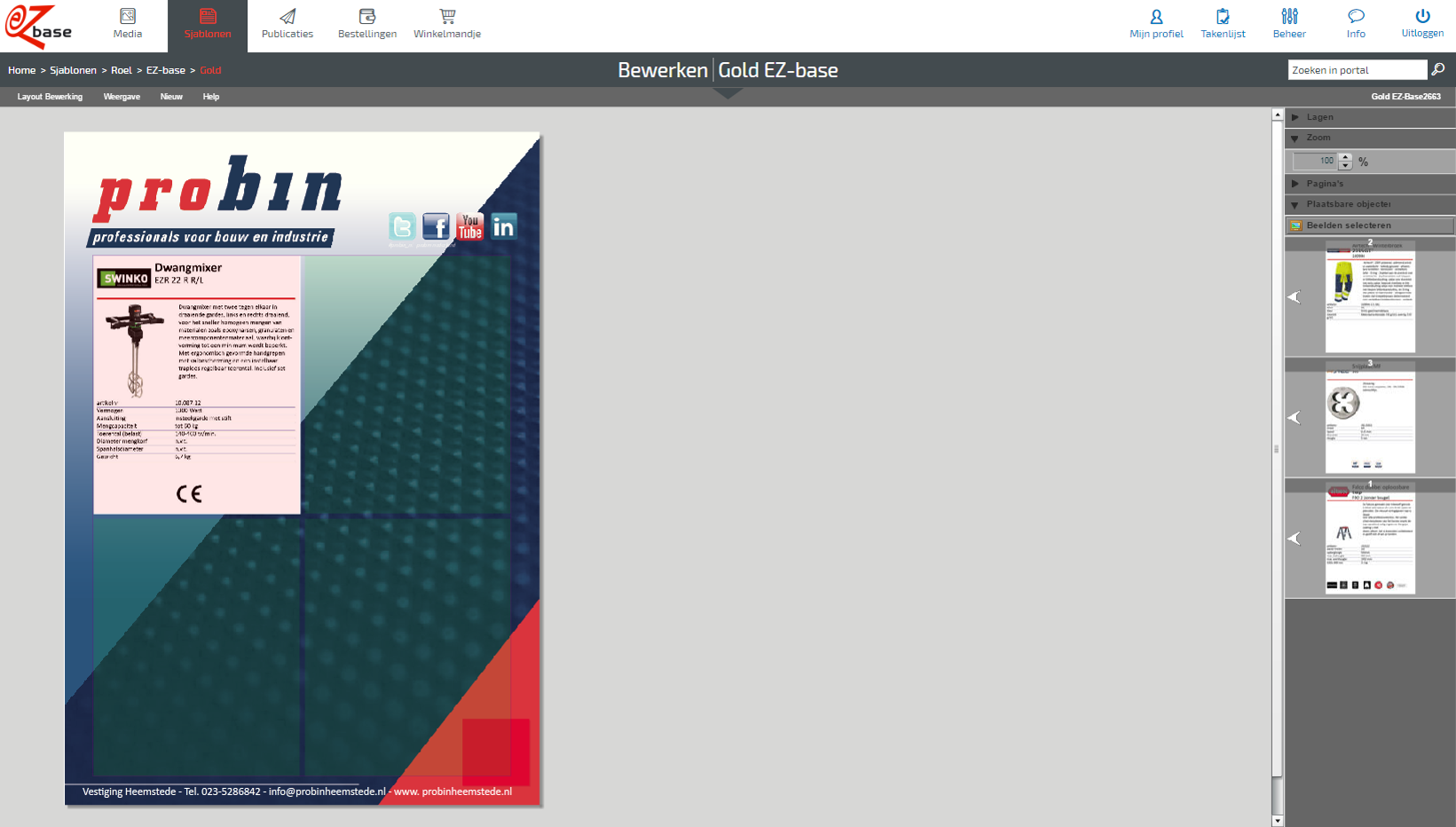The width and height of the screenshot is (1456, 827).
Task: Open the Beheer settings sliders icon
Action: point(1289,16)
